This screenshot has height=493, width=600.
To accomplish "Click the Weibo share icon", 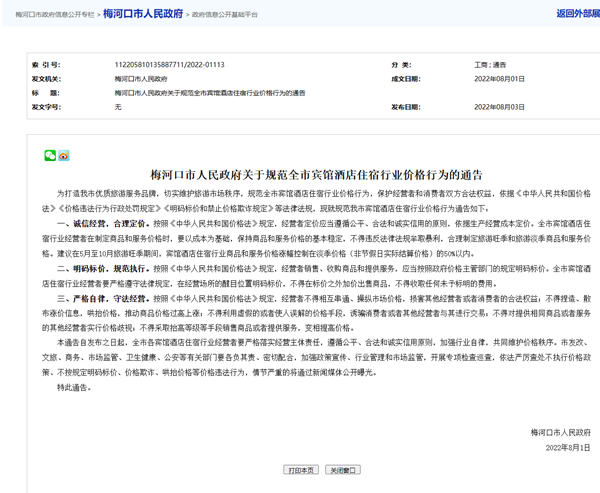I will pos(64,156).
